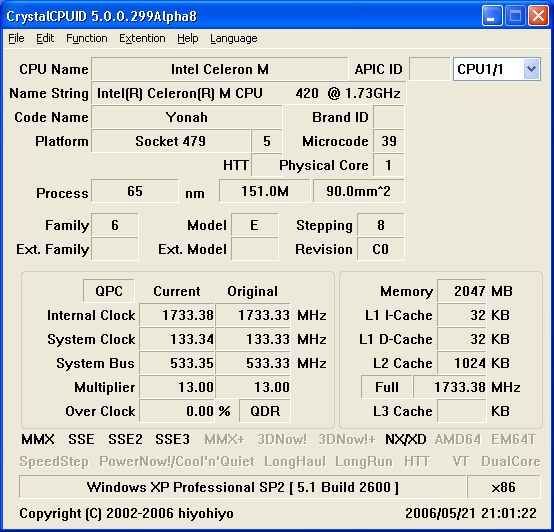Image resolution: width=554 pixels, height=532 pixels.
Task: Click the QDR bus type button
Action: [265, 411]
